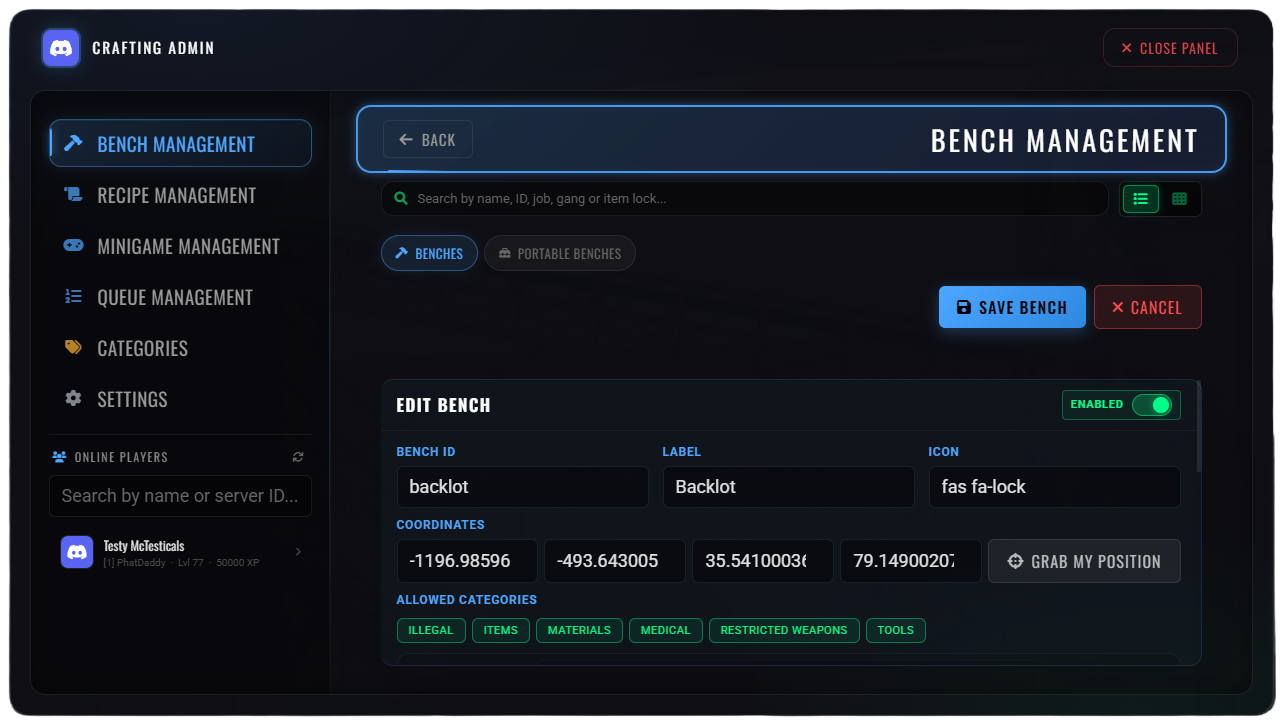Click the green magnifier search icon
This screenshot has width=1286, height=727.
tap(401, 199)
